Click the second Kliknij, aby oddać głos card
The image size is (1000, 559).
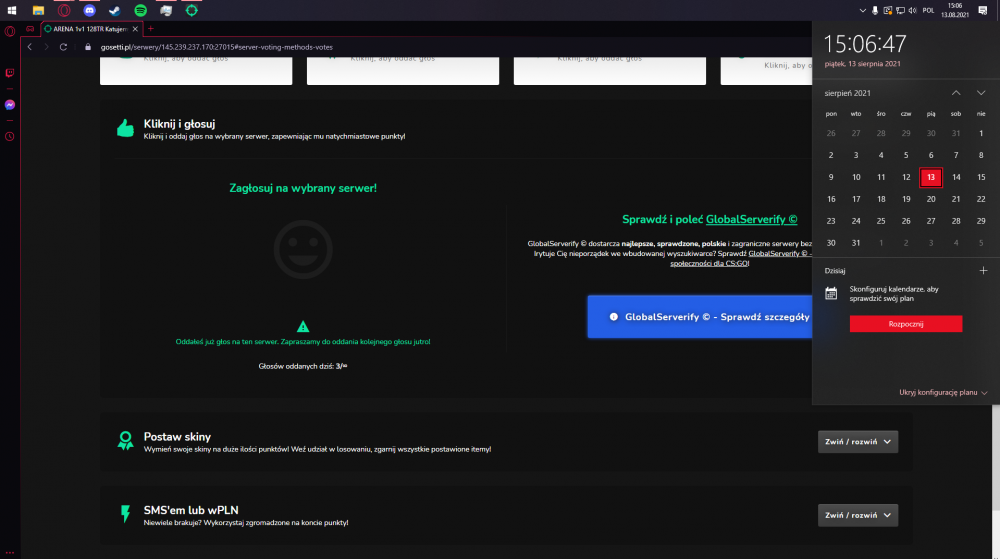coord(403,70)
